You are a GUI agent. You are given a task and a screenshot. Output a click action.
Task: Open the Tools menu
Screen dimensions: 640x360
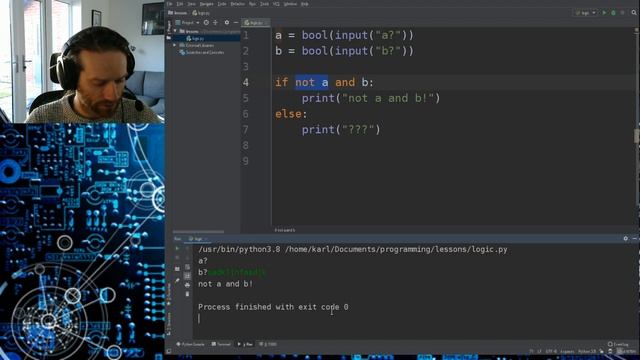tap(264, 4)
